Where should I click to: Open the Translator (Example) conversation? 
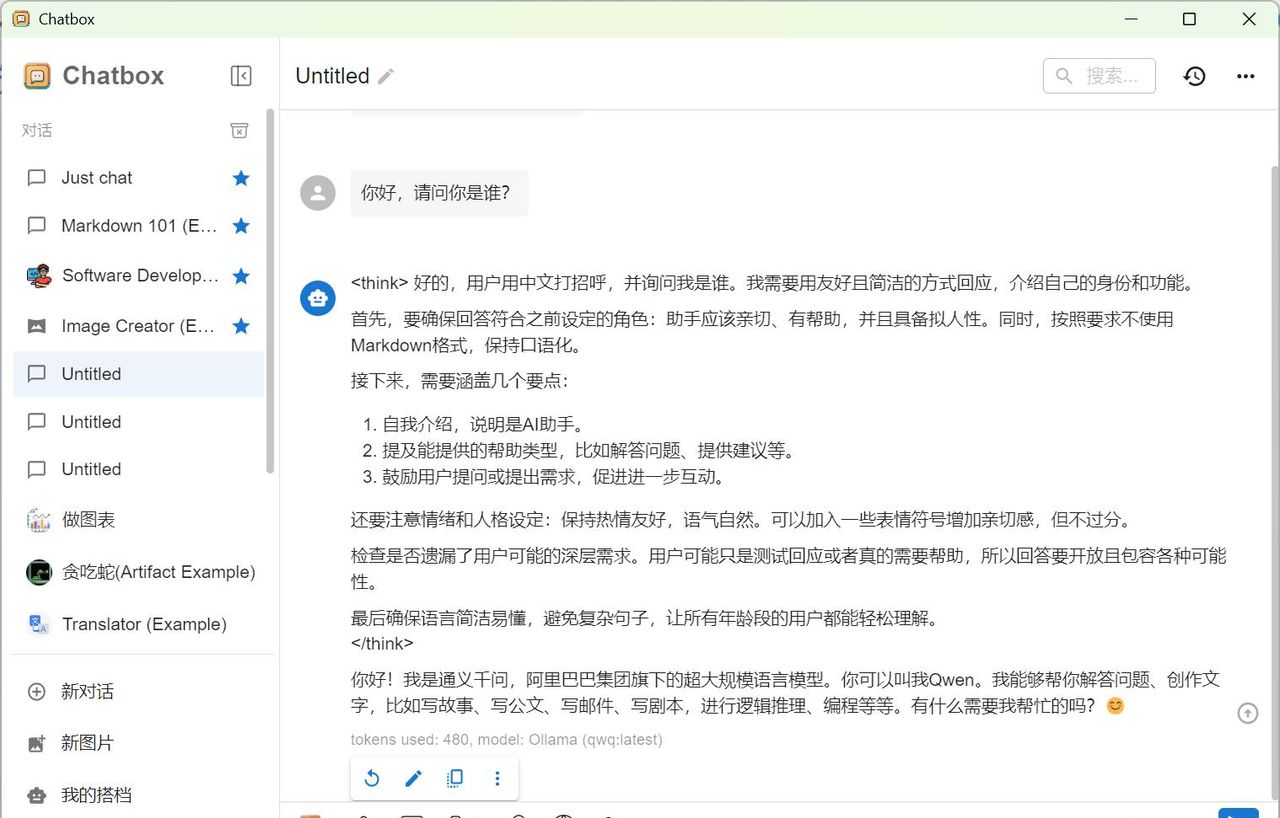pyautogui.click(x=143, y=623)
